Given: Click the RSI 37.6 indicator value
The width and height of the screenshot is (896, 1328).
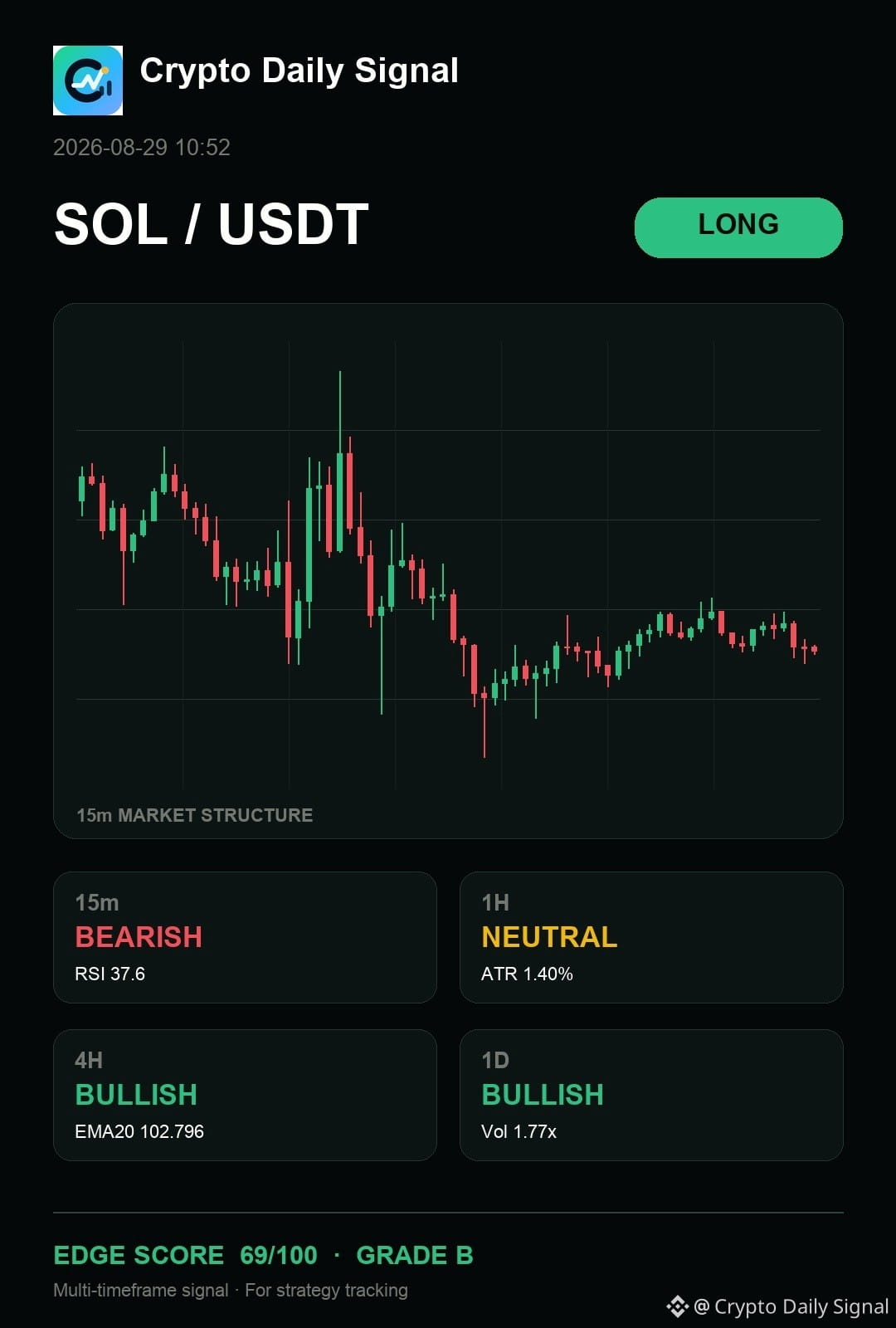Looking at the screenshot, I should 110,974.
